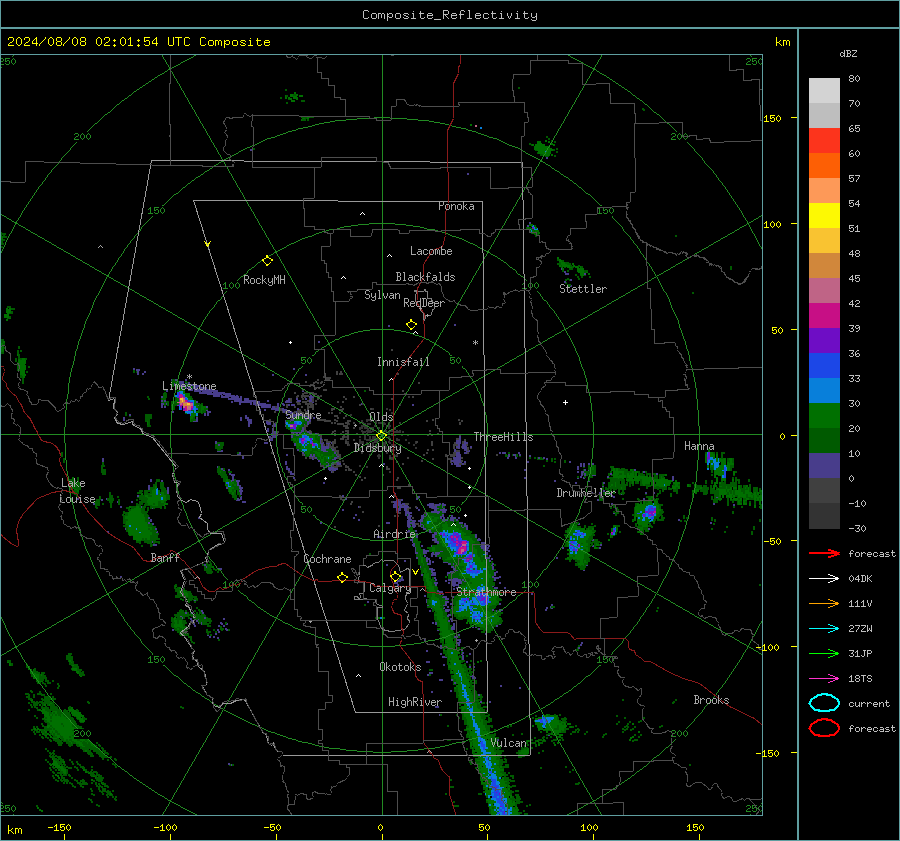Click the yellow diamond marker above Calgary
Image resolution: width=900 pixels, height=841 pixels.
pos(395,576)
